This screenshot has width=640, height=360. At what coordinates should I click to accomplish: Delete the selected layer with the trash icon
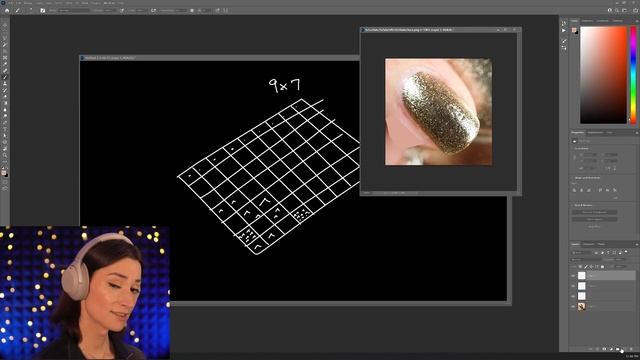[631, 349]
